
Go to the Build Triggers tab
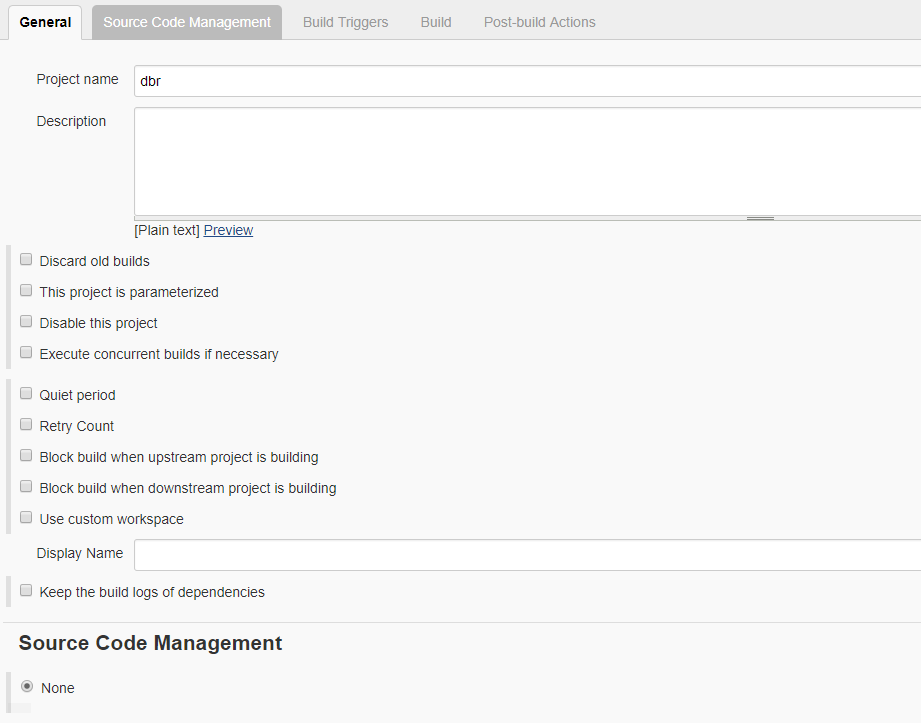345,22
